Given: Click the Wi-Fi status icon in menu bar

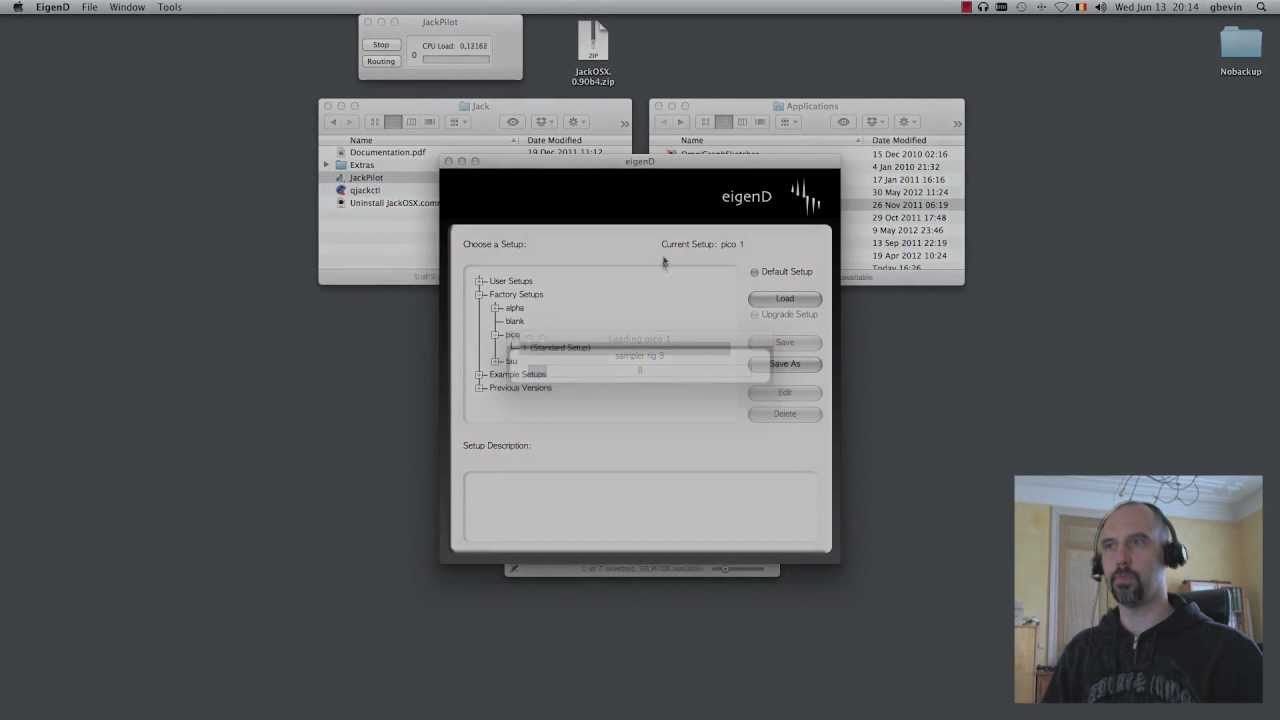Looking at the screenshot, I should [1061, 7].
